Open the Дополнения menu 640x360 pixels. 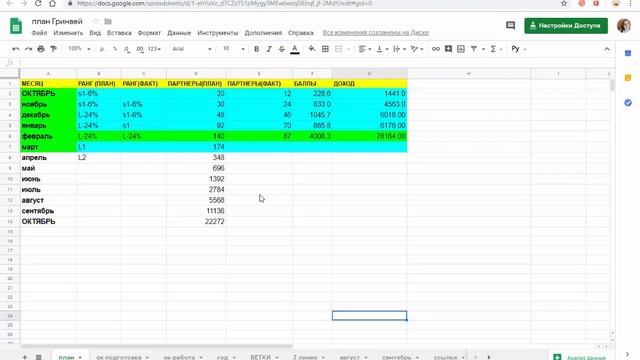coord(263,33)
